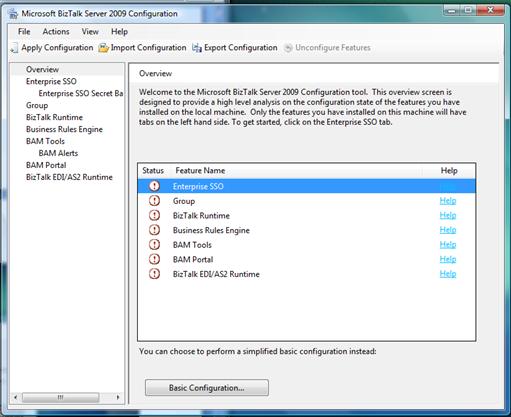The width and height of the screenshot is (511, 417).
Task: Click the Unconfigure Features icon
Action: pos(288,48)
